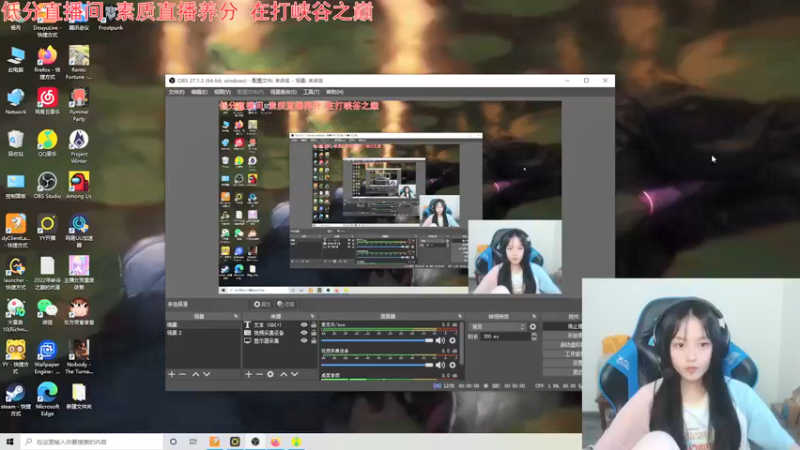This screenshot has width=800, height=450.
Task: Move source down with down arrow
Action: 294,374
